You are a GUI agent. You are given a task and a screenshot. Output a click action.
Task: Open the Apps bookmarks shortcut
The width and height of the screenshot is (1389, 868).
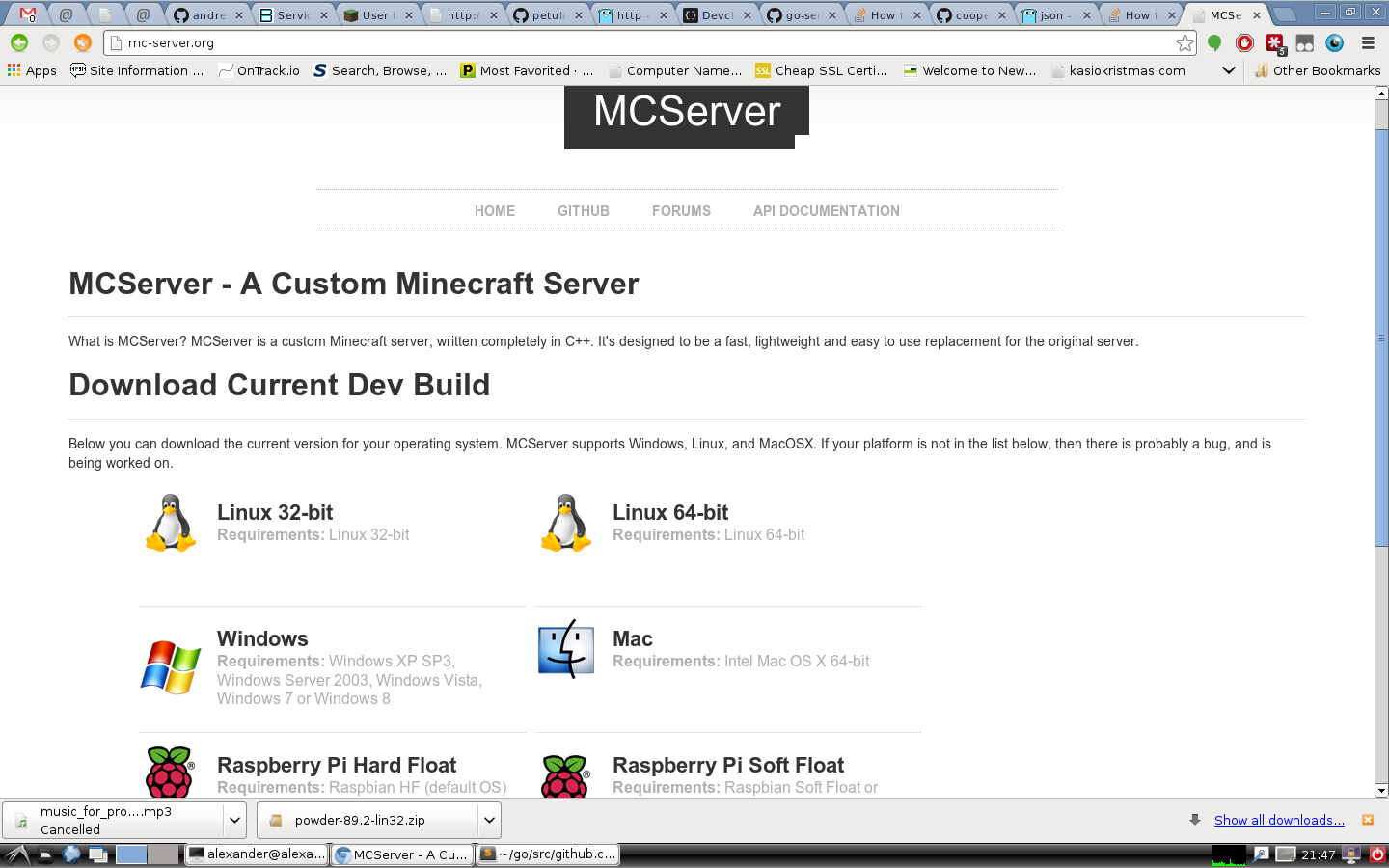pyautogui.click(x=32, y=70)
